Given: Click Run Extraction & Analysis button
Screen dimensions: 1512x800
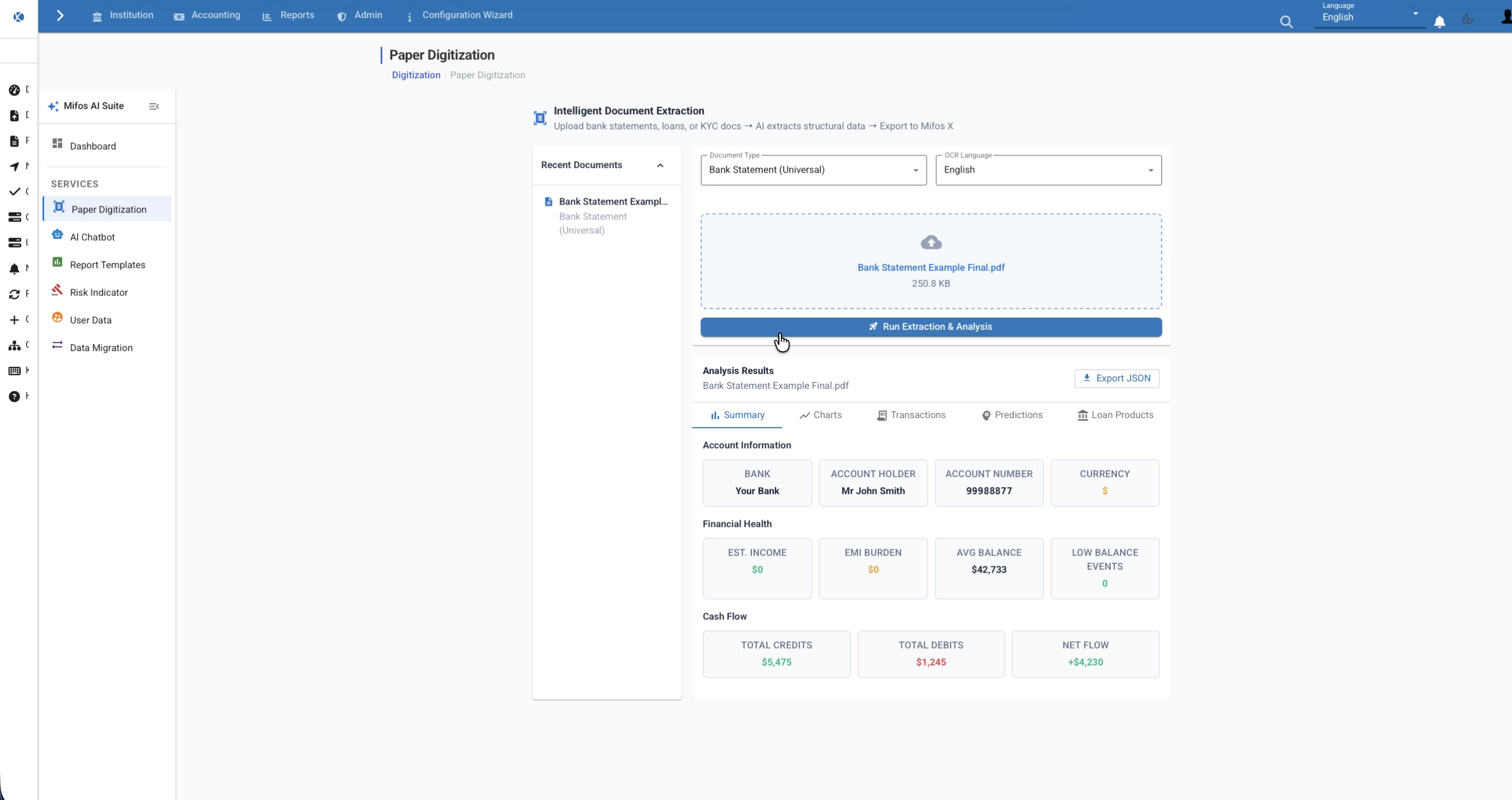Looking at the screenshot, I should click(931, 327).
